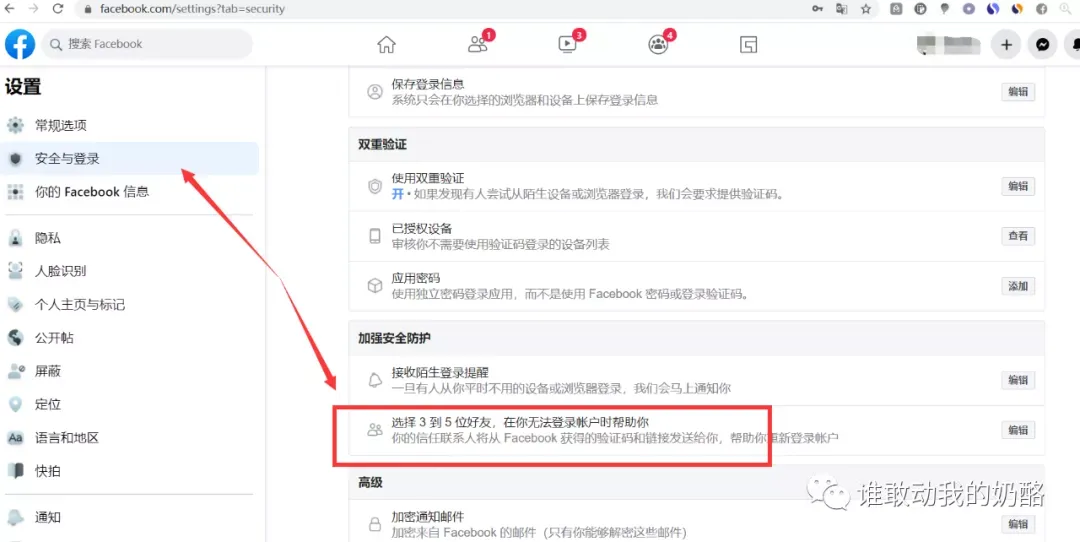1080x542 pixels.
Task: Click the 已授权设备 row title
Action: pos(422,229)
